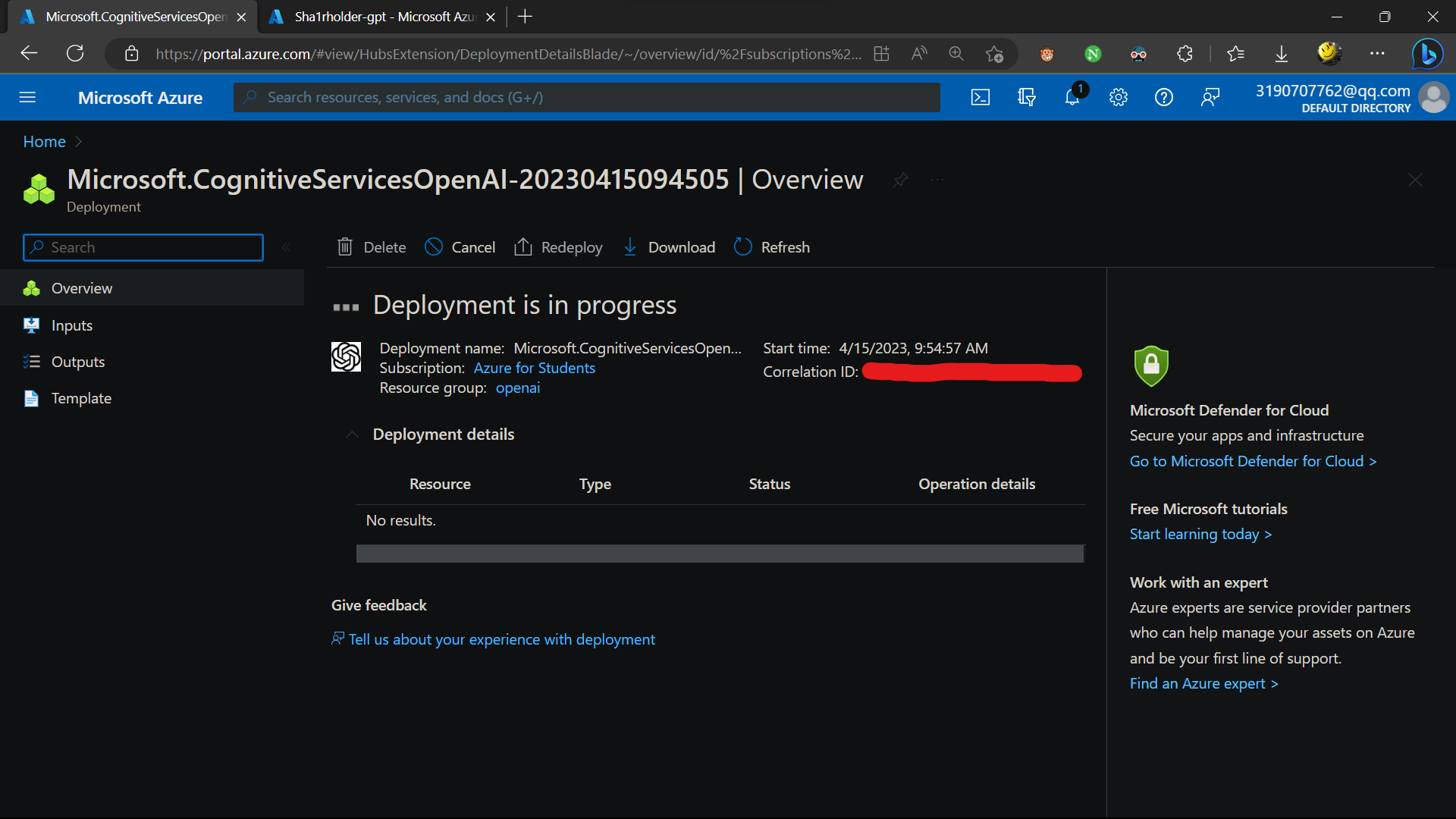1456x819 pixels.
Task: Open Azure Cloud Shell icon
Action: point(980,97)
